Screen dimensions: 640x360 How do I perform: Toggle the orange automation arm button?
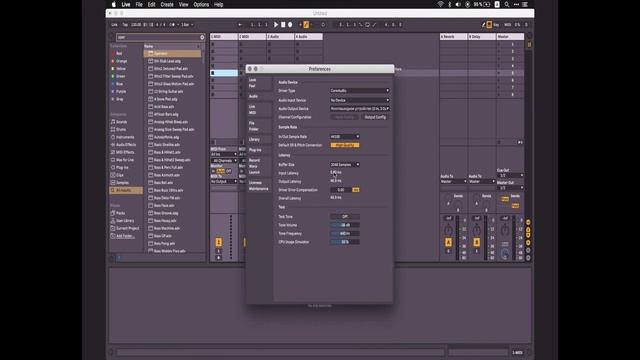[x=306, y=24]
